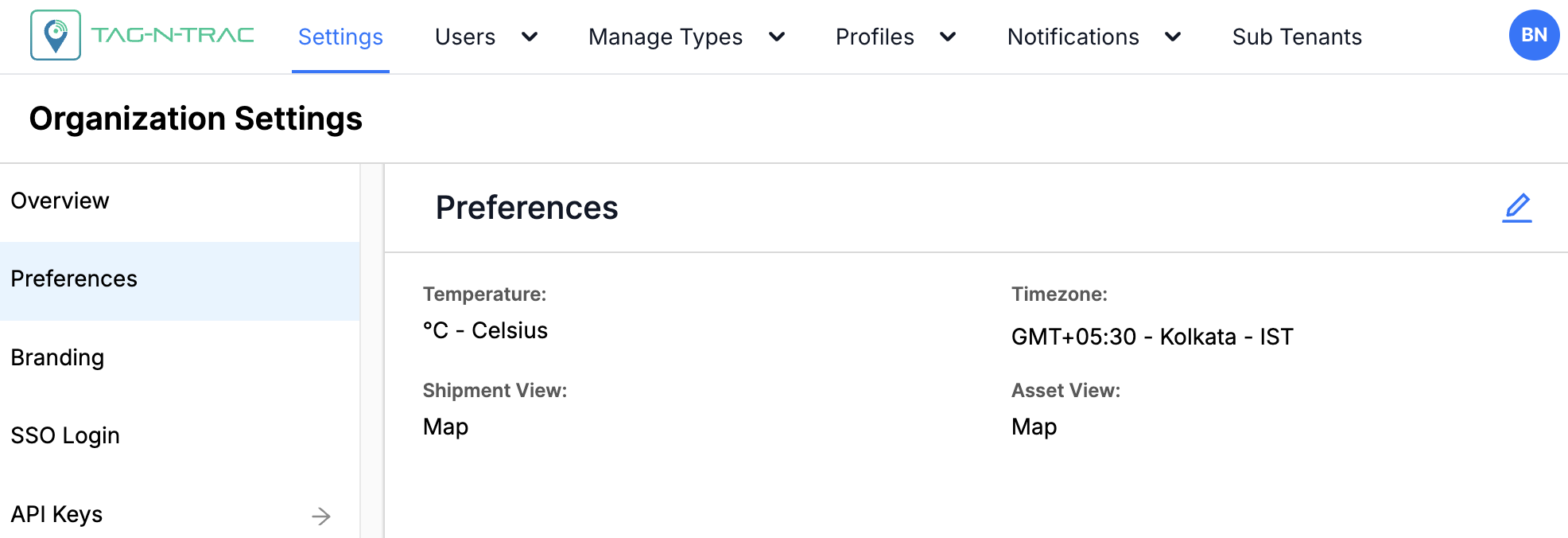
Task: Expand the Users dropdown chevron
Action: pos(530,37)
